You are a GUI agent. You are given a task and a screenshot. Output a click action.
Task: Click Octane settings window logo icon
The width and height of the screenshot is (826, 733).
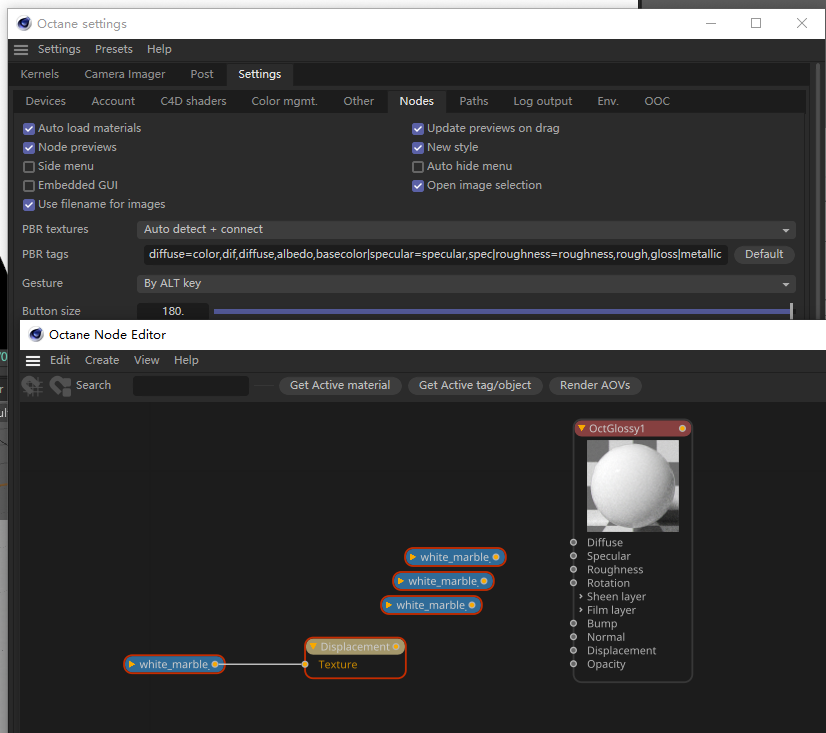point(24,24)
